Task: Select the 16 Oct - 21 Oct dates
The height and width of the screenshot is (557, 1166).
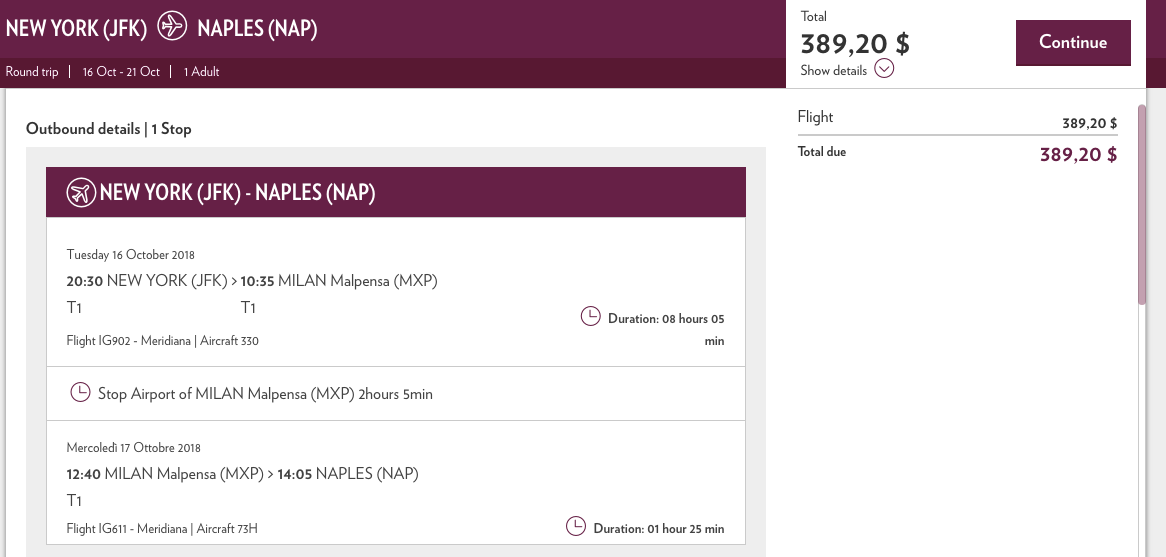Action: 121,72
